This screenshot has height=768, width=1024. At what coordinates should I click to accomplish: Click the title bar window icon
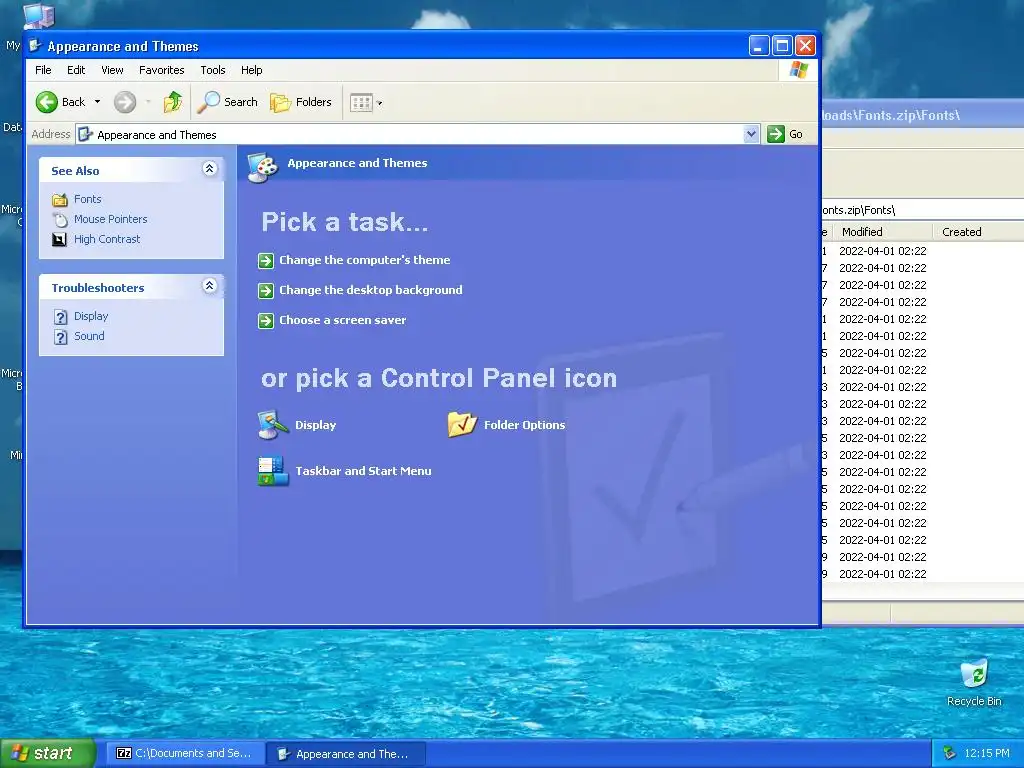tap(36, 46)
